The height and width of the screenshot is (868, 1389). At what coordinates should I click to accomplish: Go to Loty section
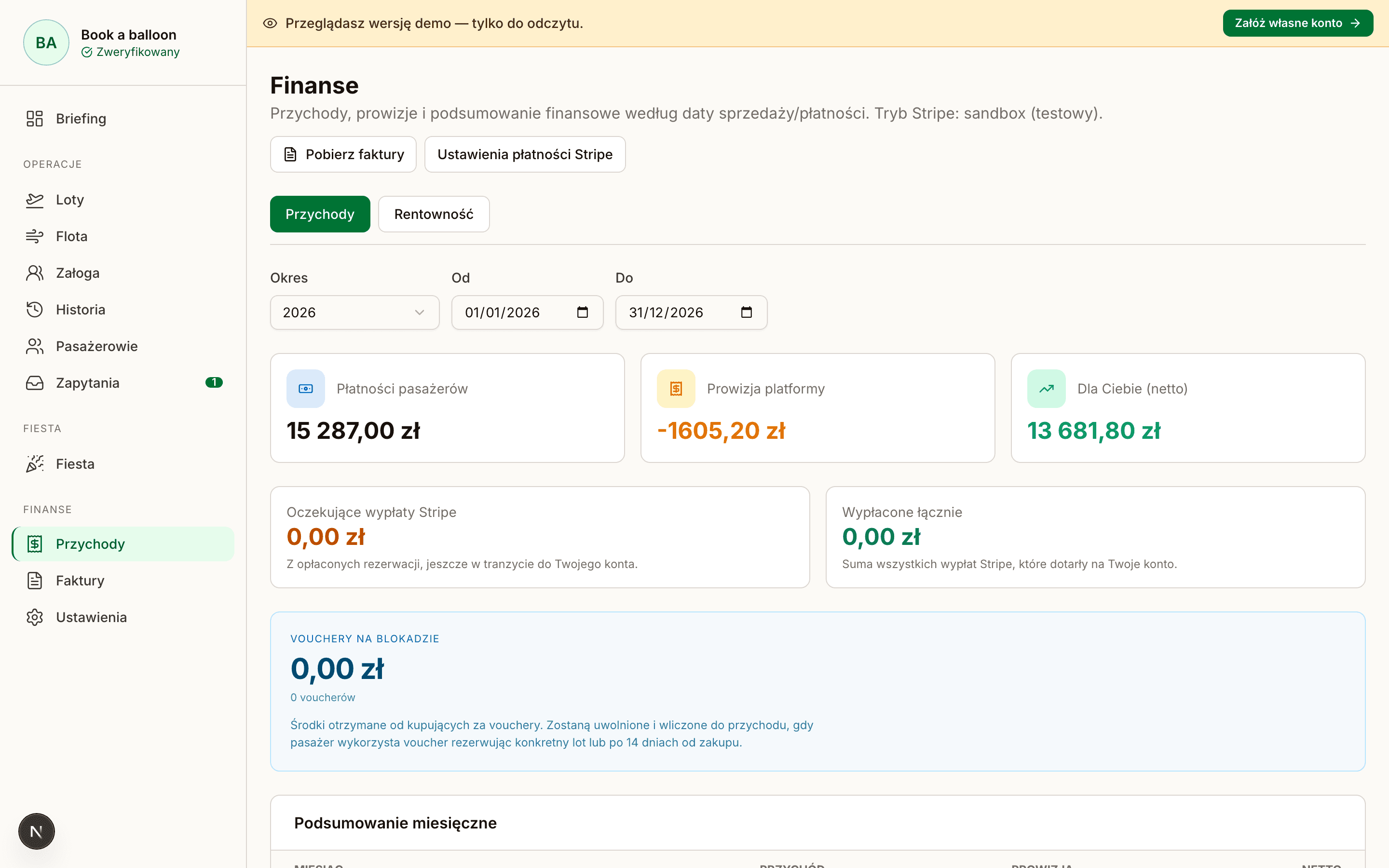coord(123,200)
